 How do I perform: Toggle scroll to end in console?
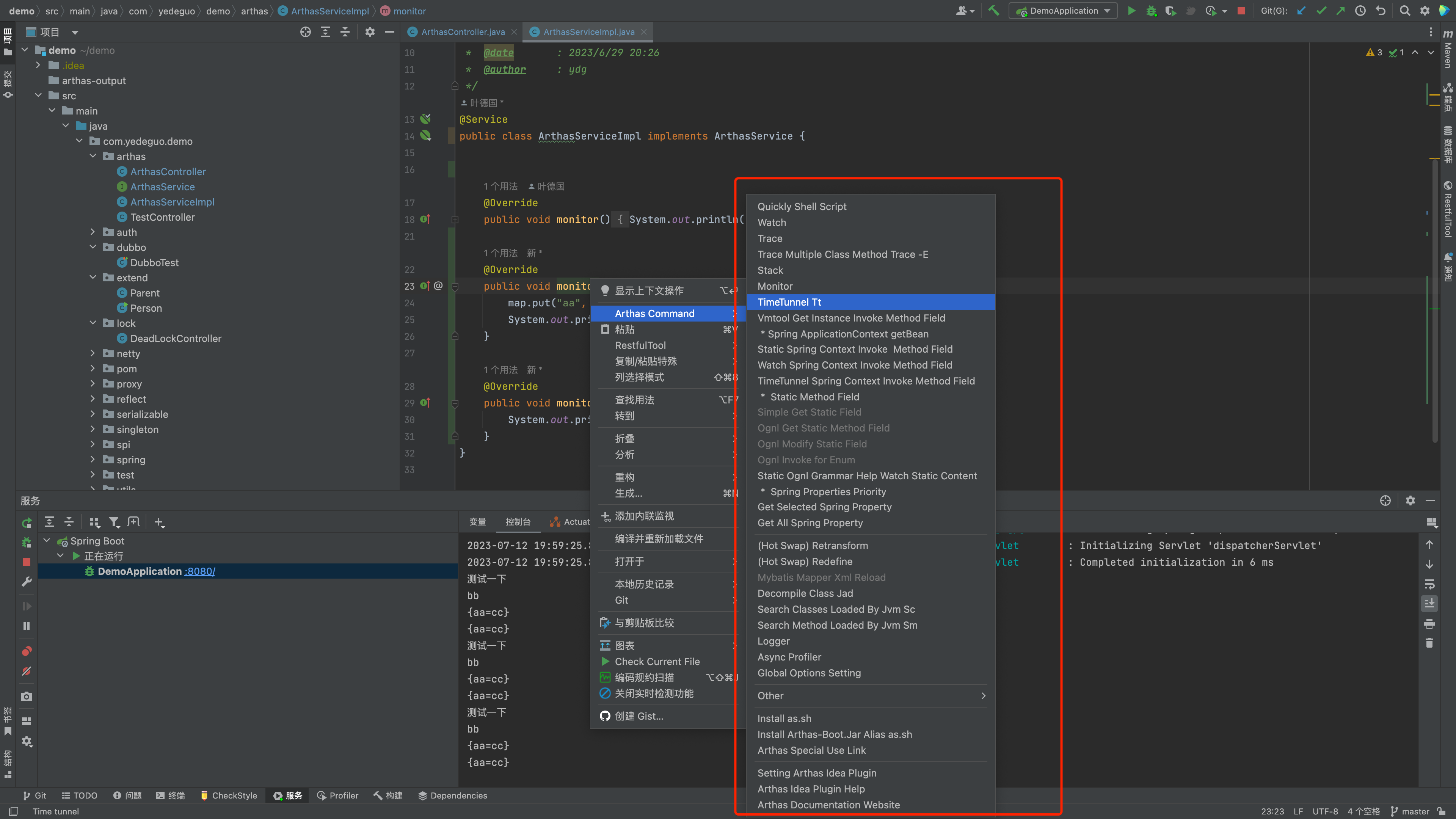tap(1429, 604)
